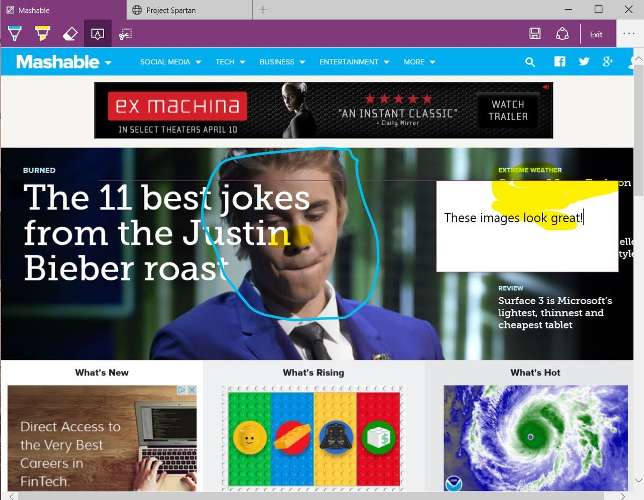Click the BURNED category label
The height and width of the screenshot is (500, 644).
point(39,170)
